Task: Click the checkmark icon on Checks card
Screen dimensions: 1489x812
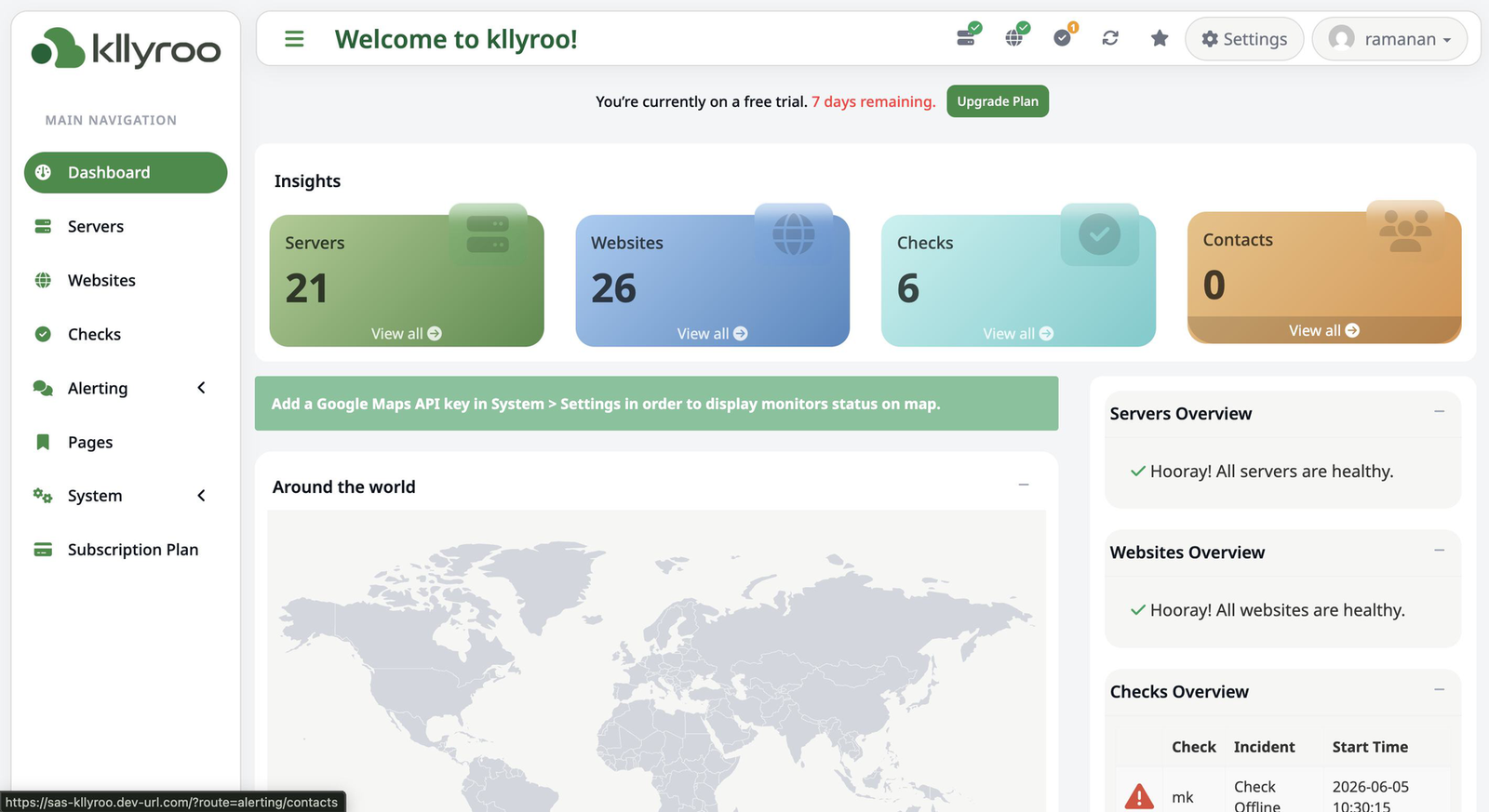Action: pos(1099,234)
